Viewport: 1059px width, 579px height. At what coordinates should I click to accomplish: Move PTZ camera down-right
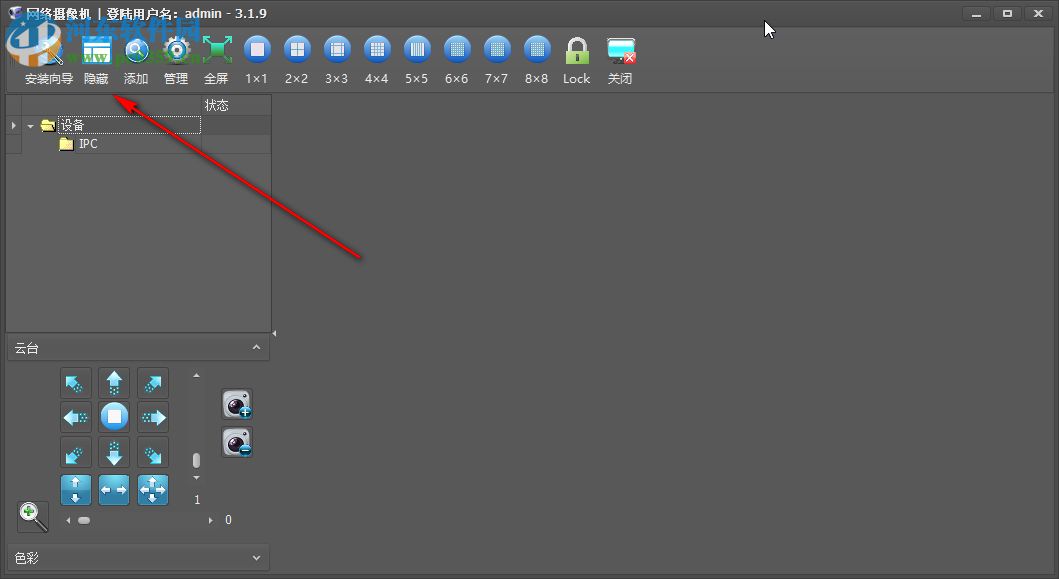pyautogui.click(x=153, y=453)
